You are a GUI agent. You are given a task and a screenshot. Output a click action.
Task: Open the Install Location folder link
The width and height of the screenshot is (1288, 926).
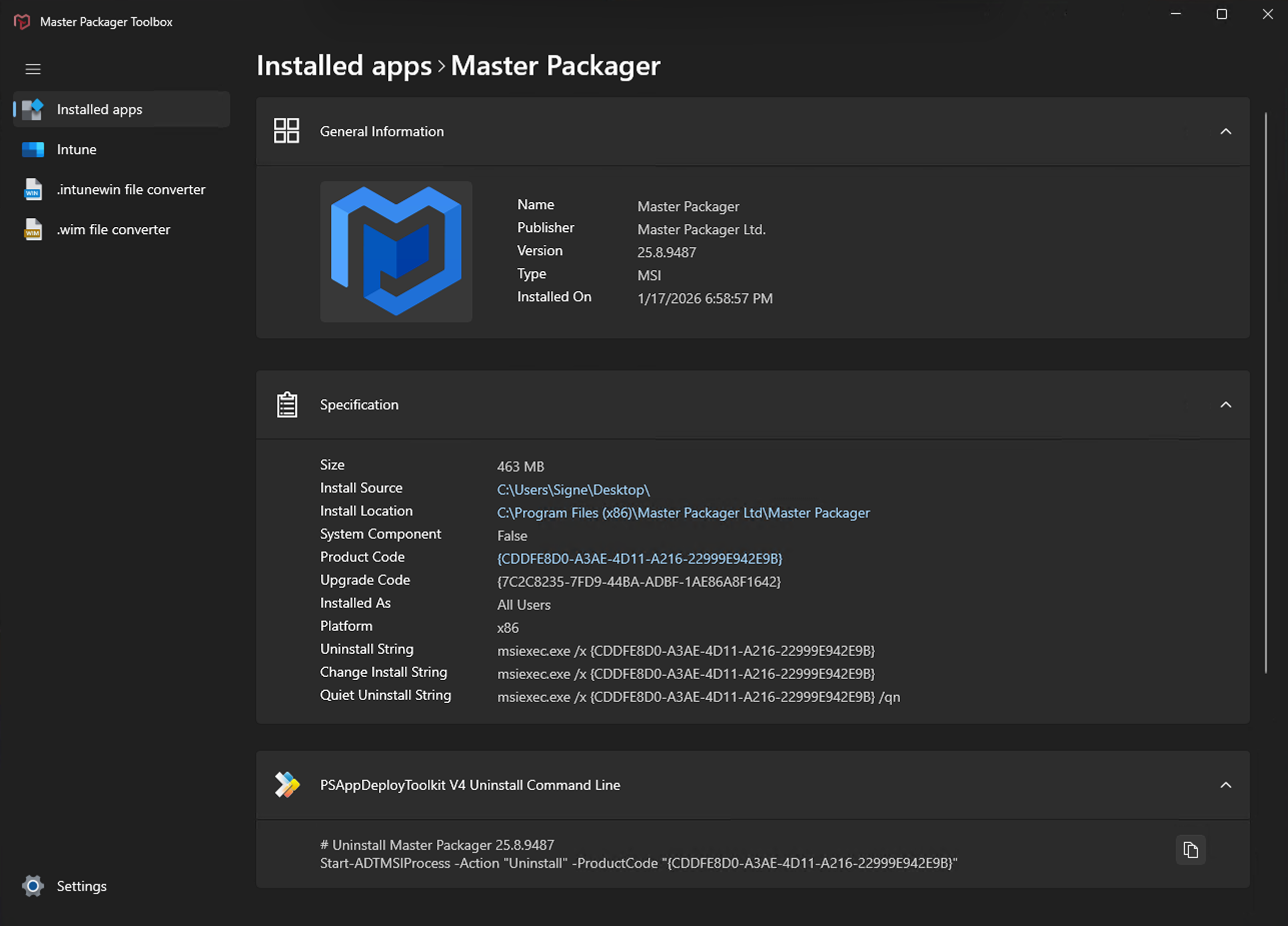(x=683, y=513)
